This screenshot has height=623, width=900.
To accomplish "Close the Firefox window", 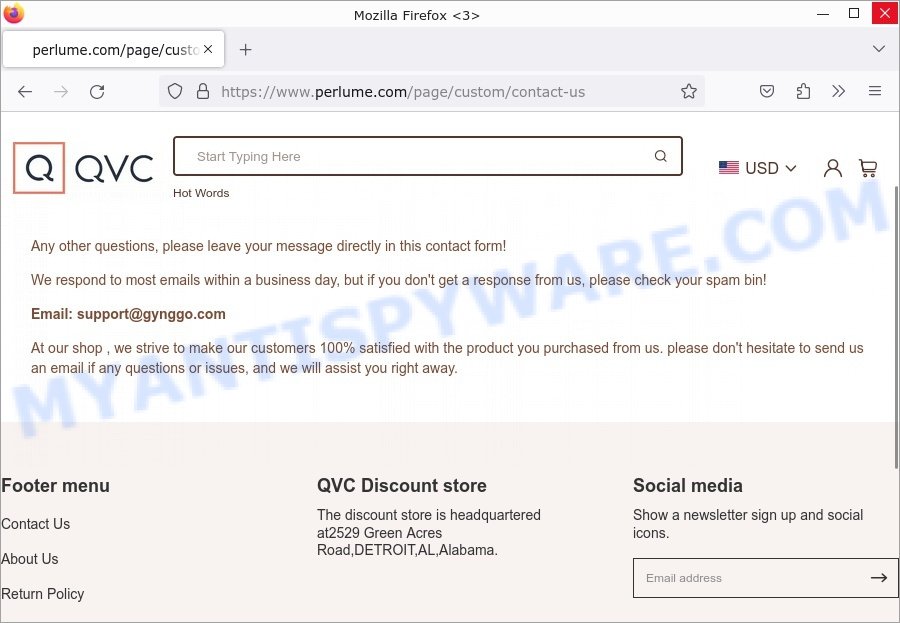I will pyautogui.click(x=885, y=13).
